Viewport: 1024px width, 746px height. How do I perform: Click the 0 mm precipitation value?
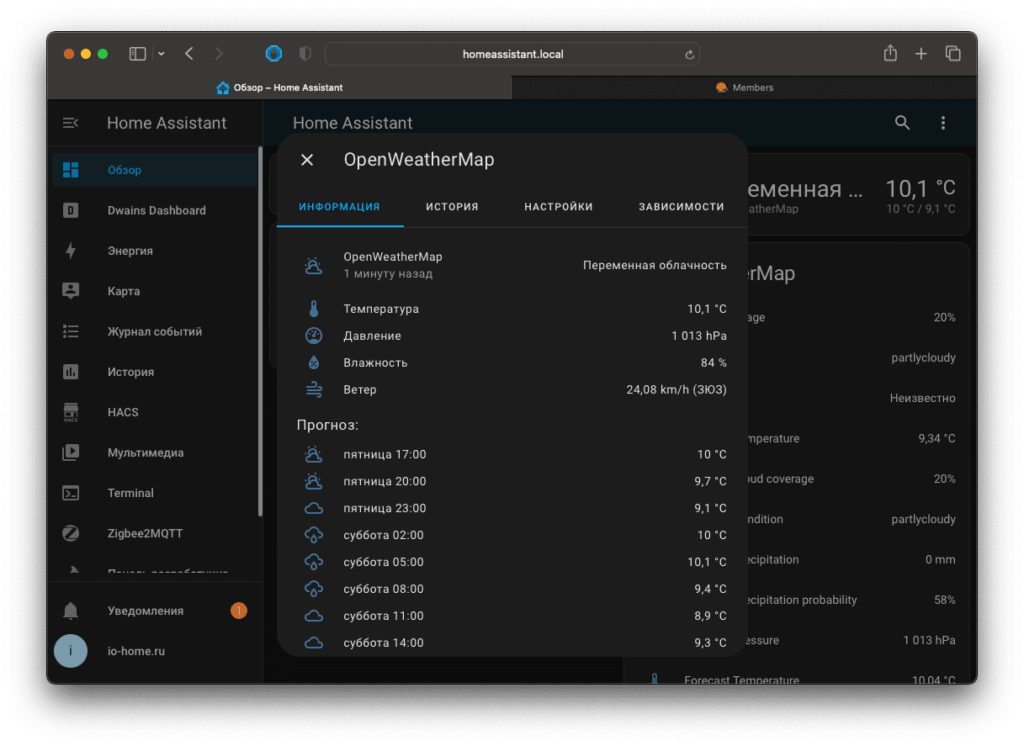point(940,559)
